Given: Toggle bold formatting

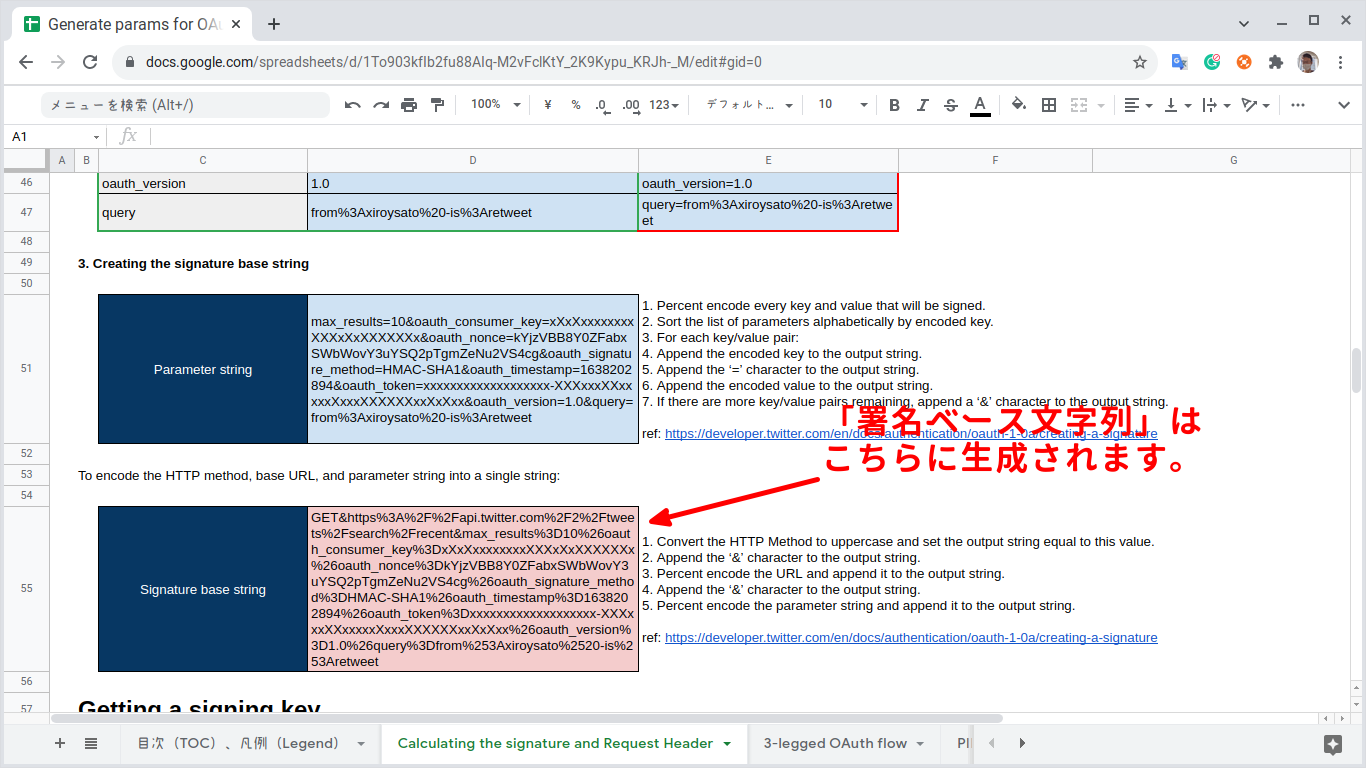Looking at the screenshot, I should click(894, 104).
